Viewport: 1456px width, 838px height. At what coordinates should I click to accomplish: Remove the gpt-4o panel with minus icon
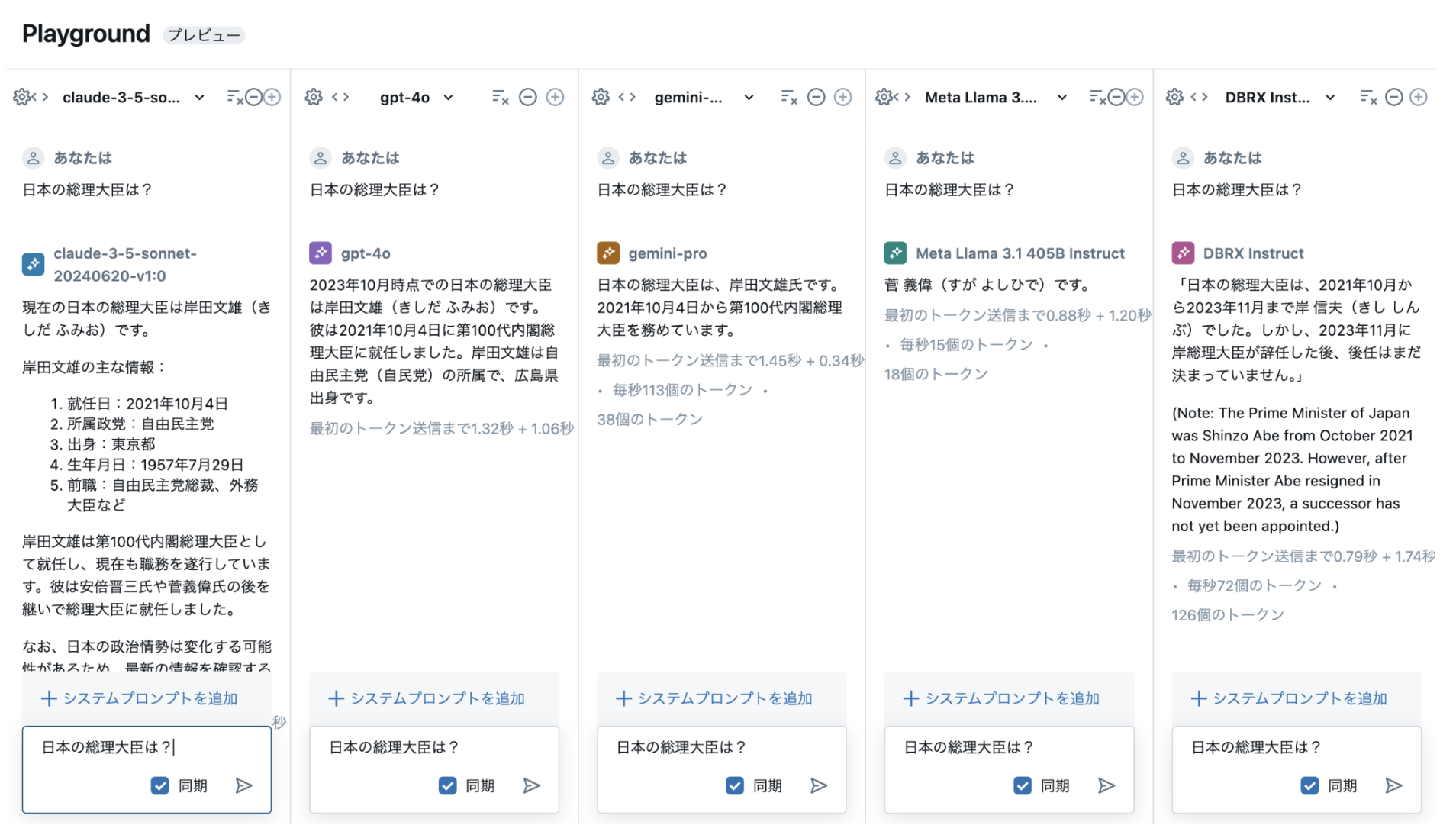point(528,97)
